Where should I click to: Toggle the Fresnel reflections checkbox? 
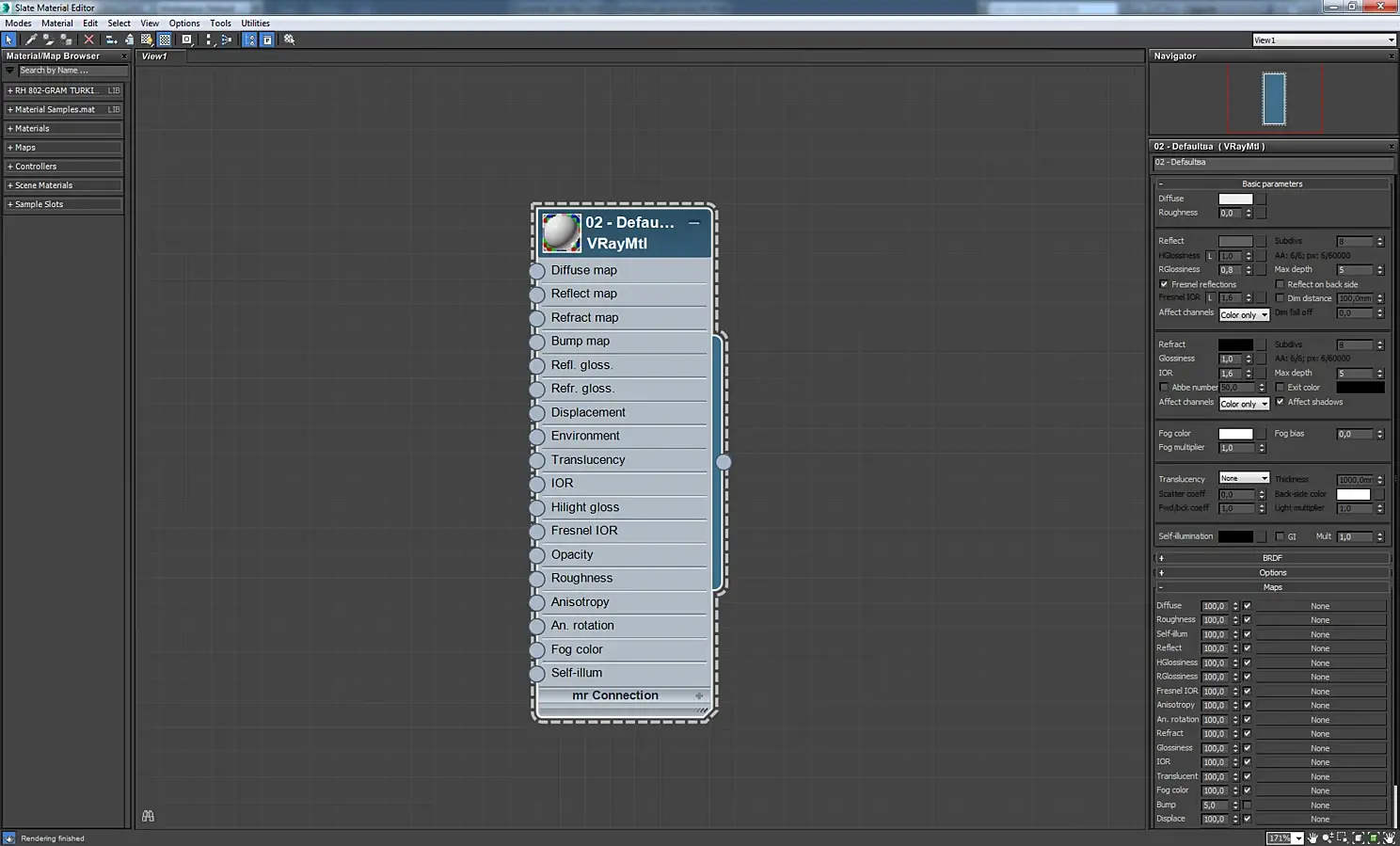[x=1164, y=284]
